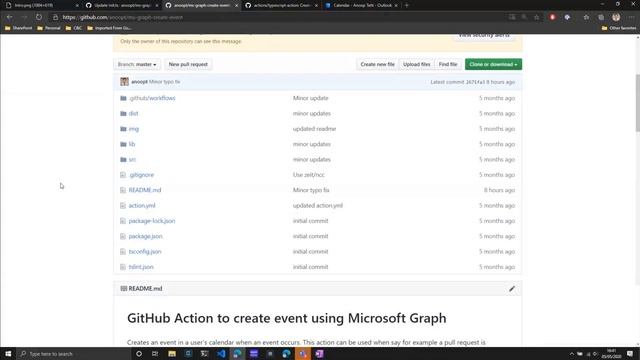The width and height of the screenshot is (640, 360).
Task: Open the tsconfig.json file
Action: (145, 252)
